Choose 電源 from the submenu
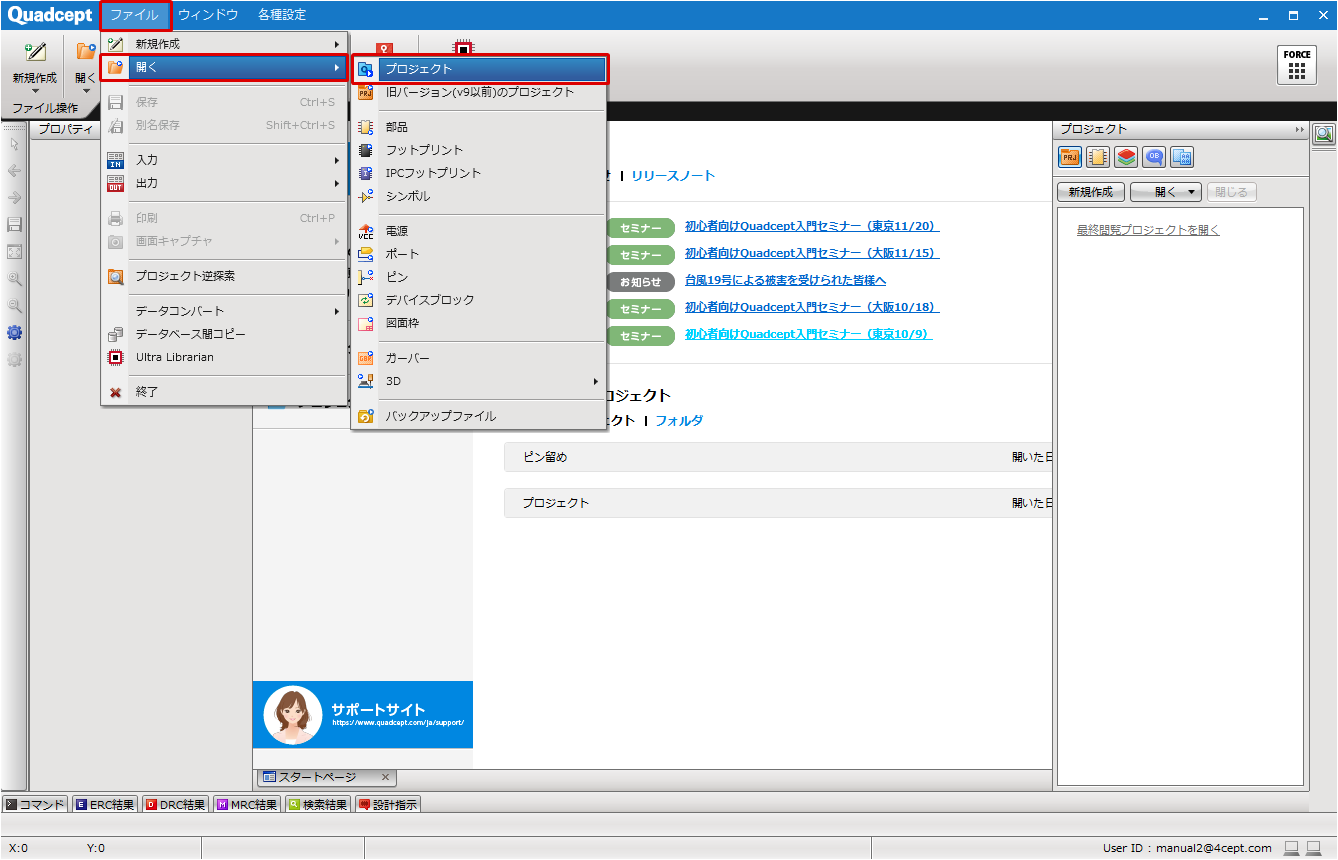The width and height of the screenshot is (1338, 860). [x=479, y=231]
